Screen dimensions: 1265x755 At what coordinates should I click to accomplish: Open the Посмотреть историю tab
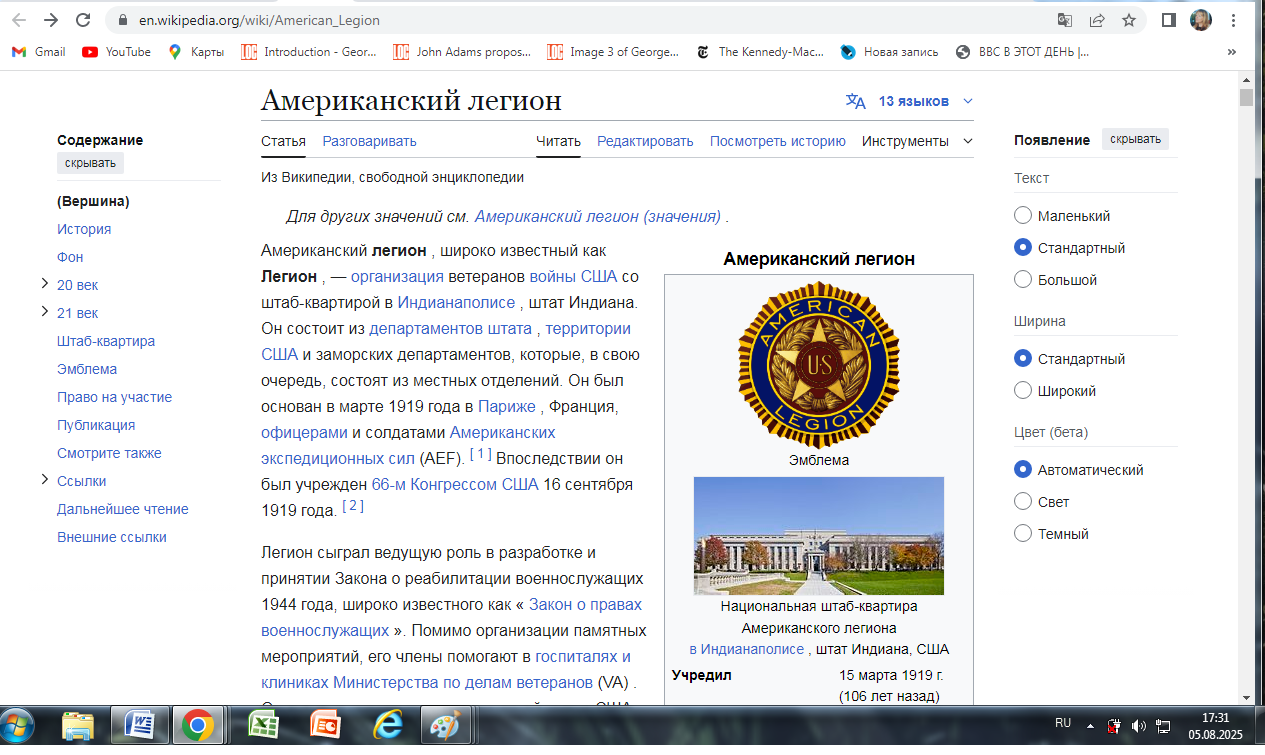coord(778,141)
